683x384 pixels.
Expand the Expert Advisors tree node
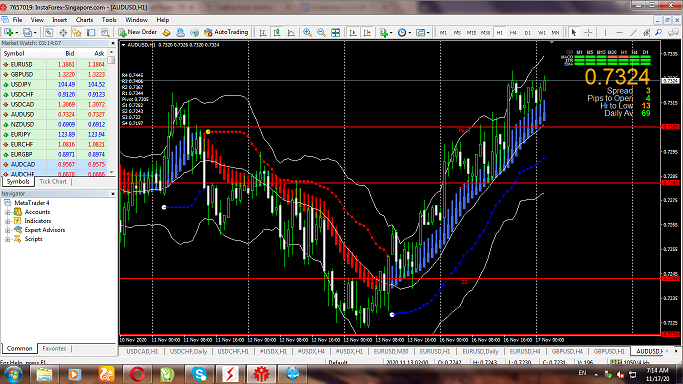7,230
